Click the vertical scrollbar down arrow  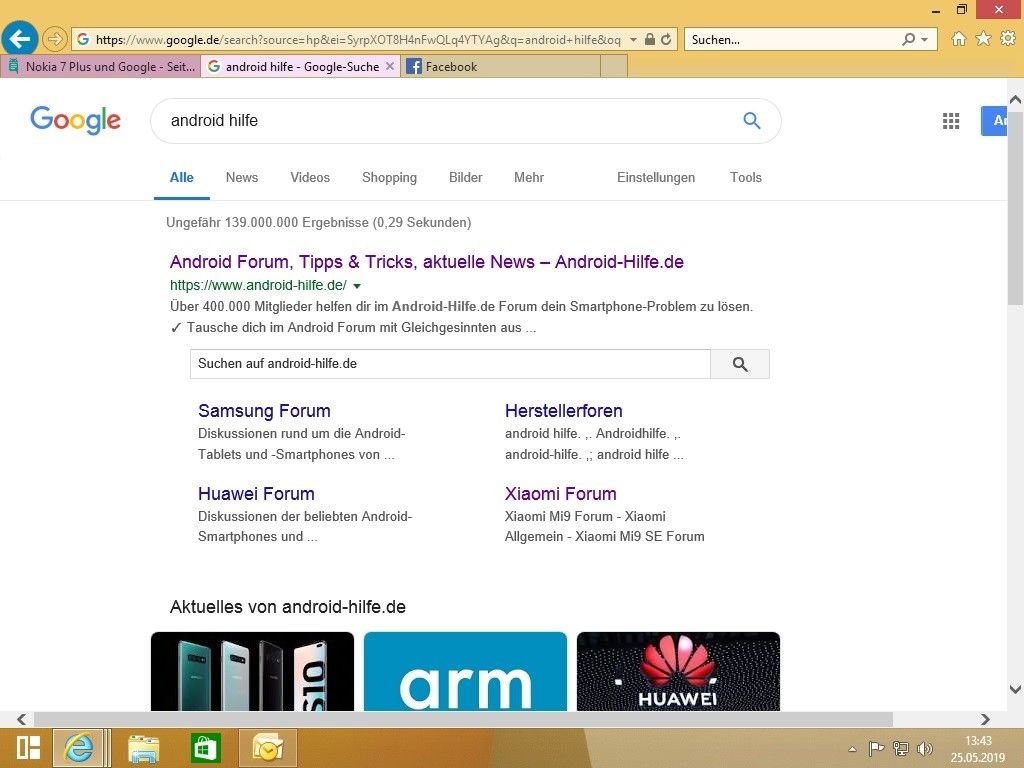tap(1015, 688)
